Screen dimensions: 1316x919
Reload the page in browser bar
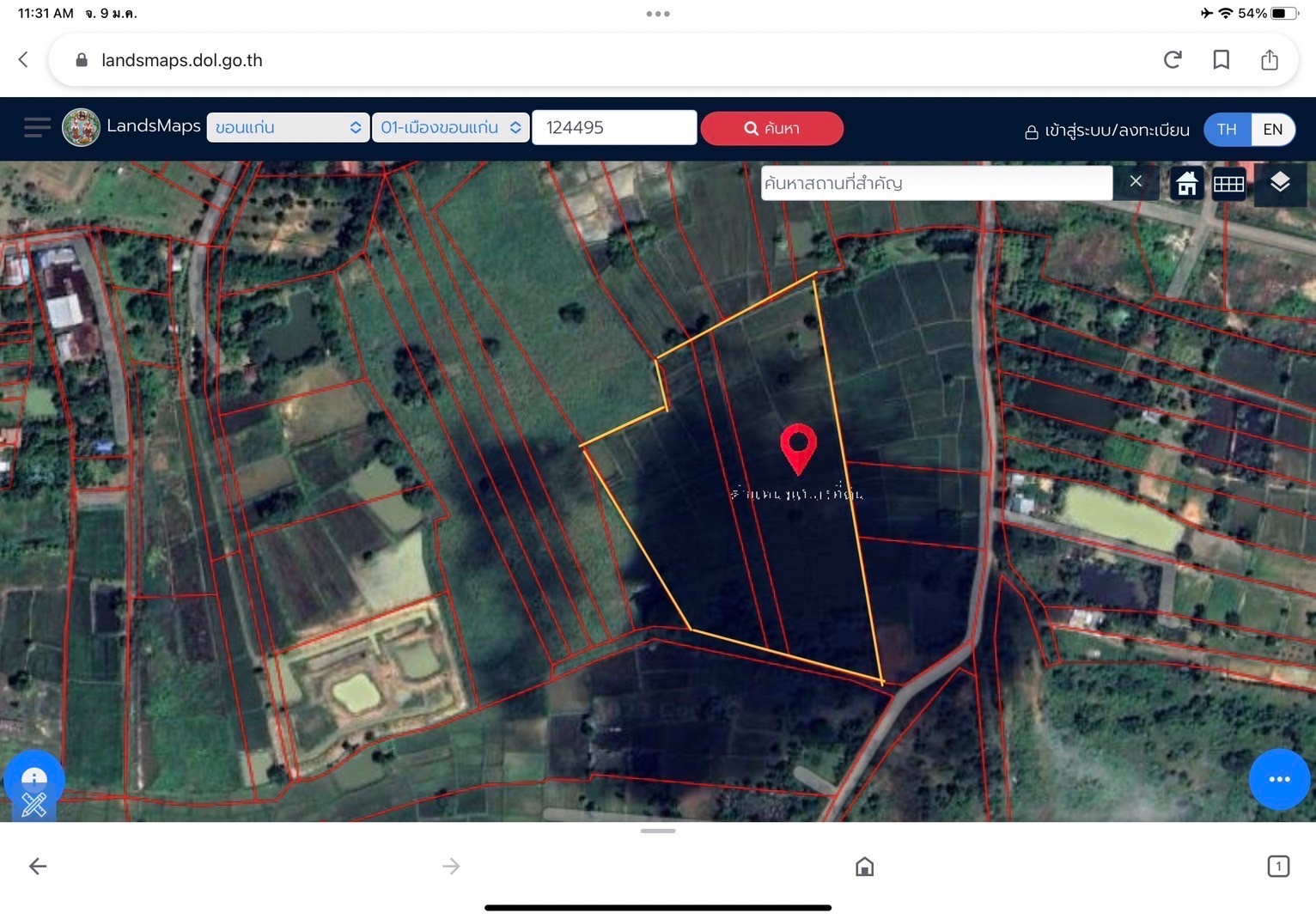click(x=1173, y=60)
